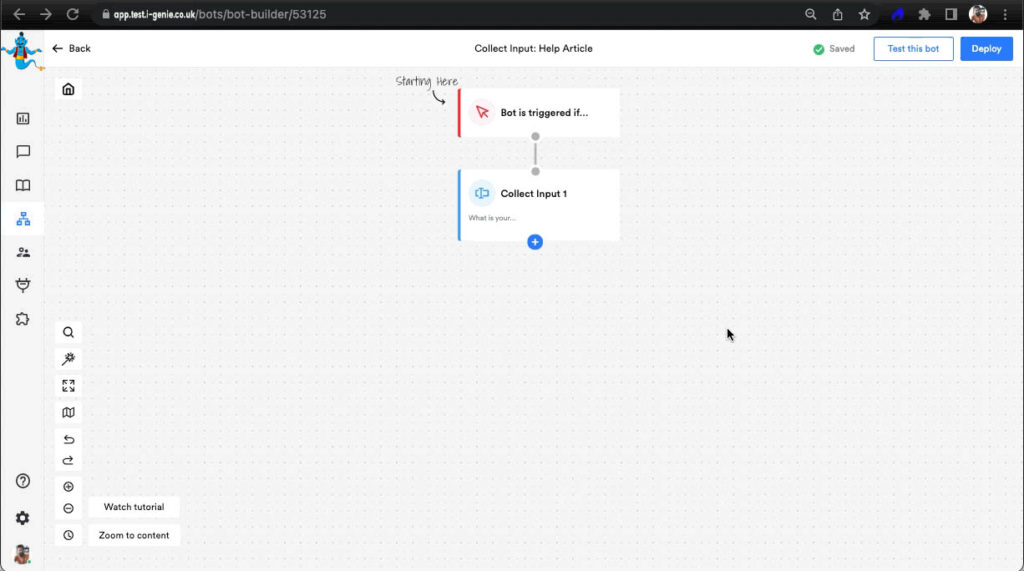Screen dimensions: 1024x571
Task: Redo the last canvas action
Action: pos(68,461)
